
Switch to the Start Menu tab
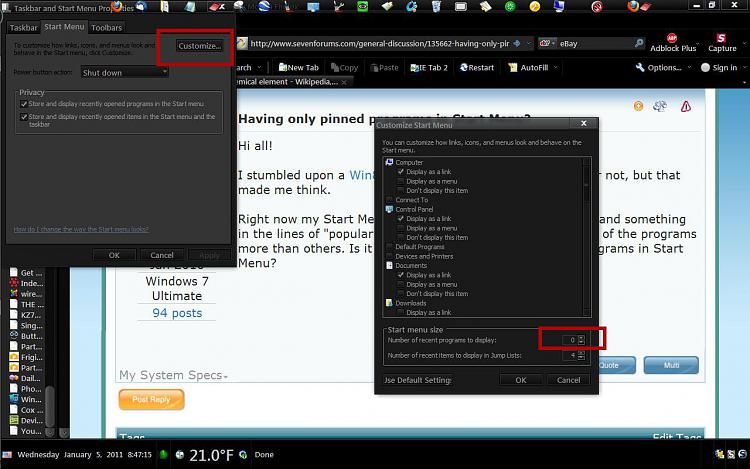click(x=64, y=27)
